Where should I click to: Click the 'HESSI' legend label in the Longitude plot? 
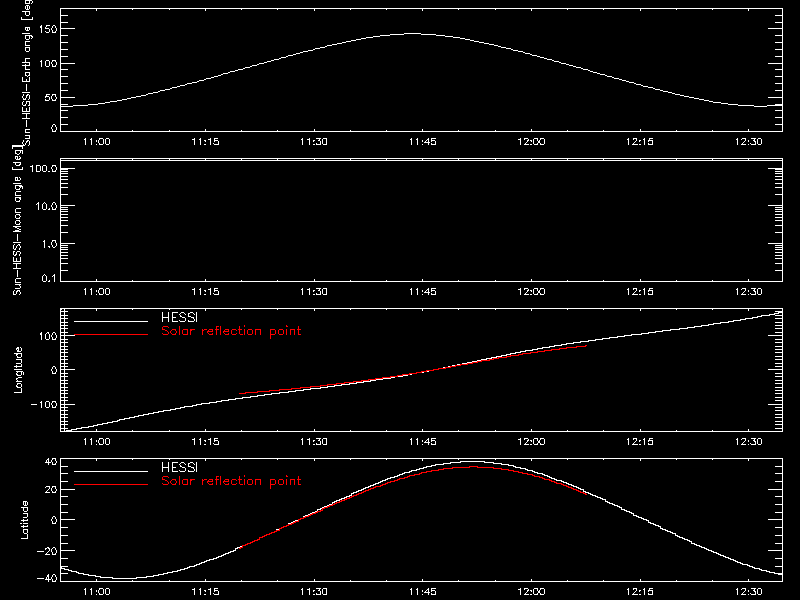coord(179,317)
